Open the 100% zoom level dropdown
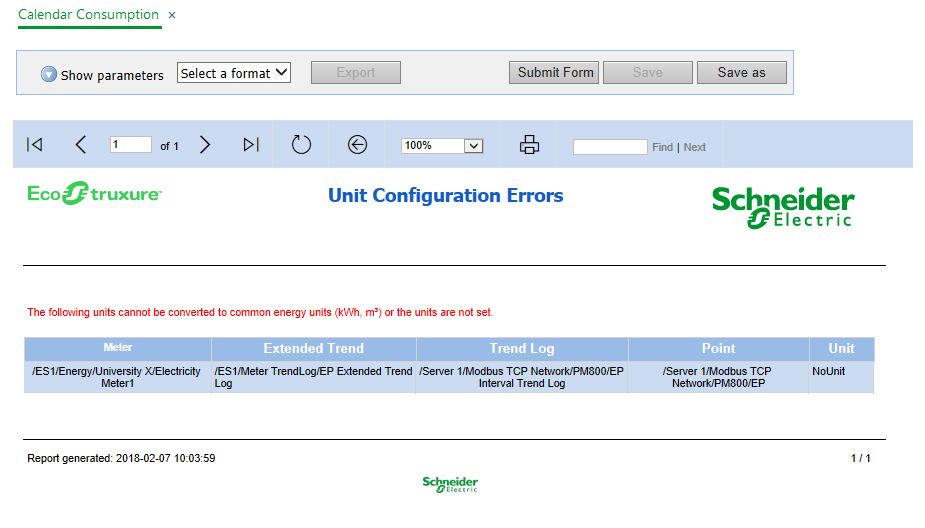This screenshot has height=528, width=925. coord(442,146)
